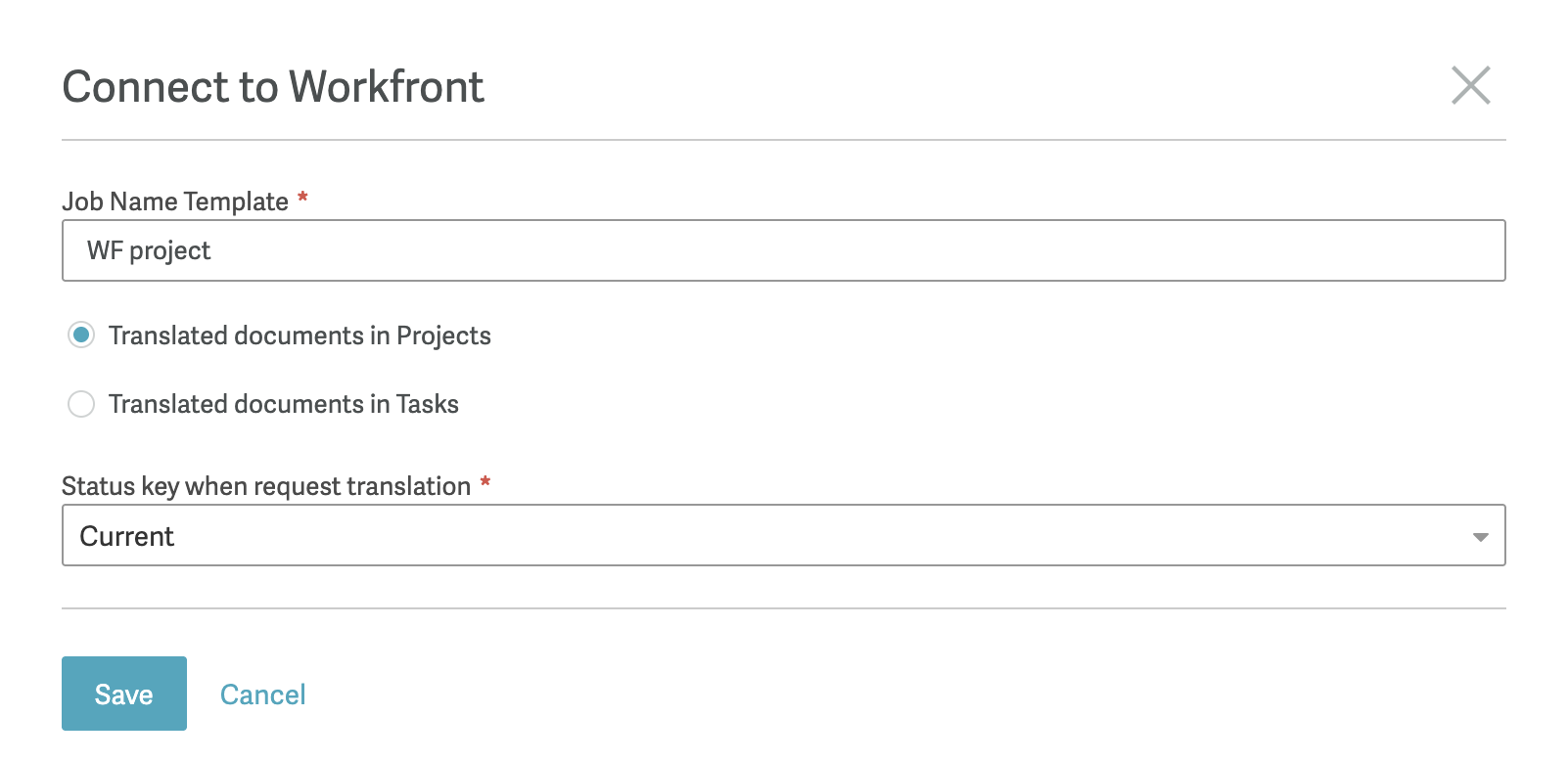Open the Status key dropdown showing Current
1568x761 pixels.
(x=783, y=535)
